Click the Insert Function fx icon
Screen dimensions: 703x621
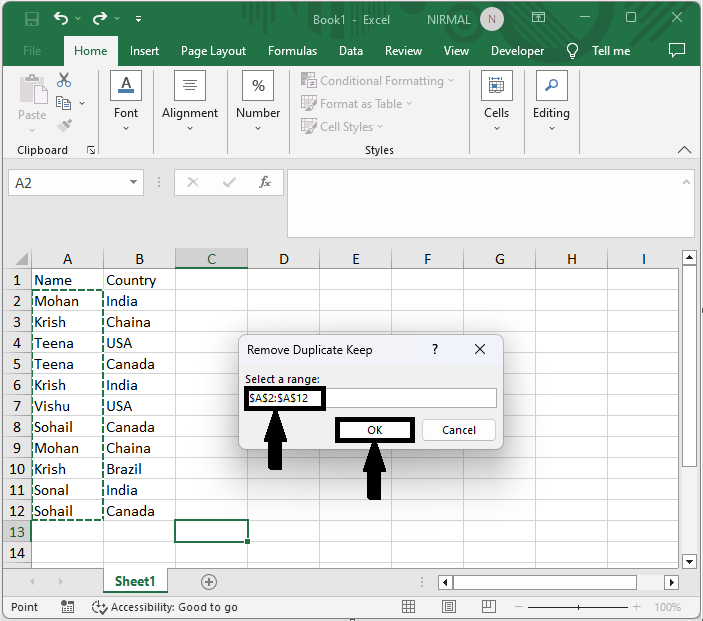coord(265,183)
